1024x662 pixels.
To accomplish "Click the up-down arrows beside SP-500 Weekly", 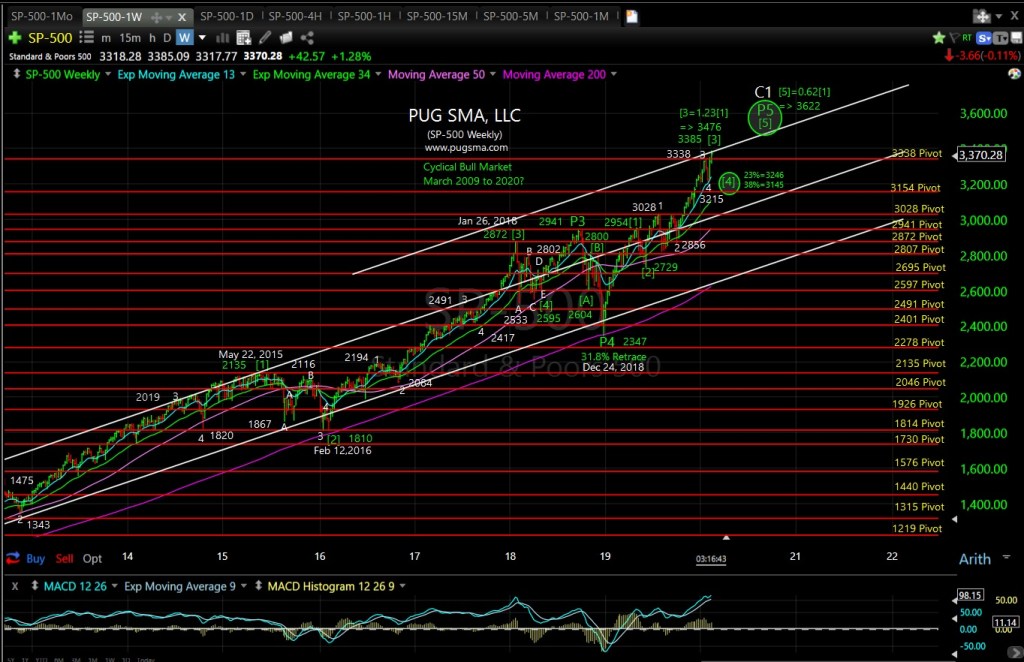I will click(x=16, y=74).
